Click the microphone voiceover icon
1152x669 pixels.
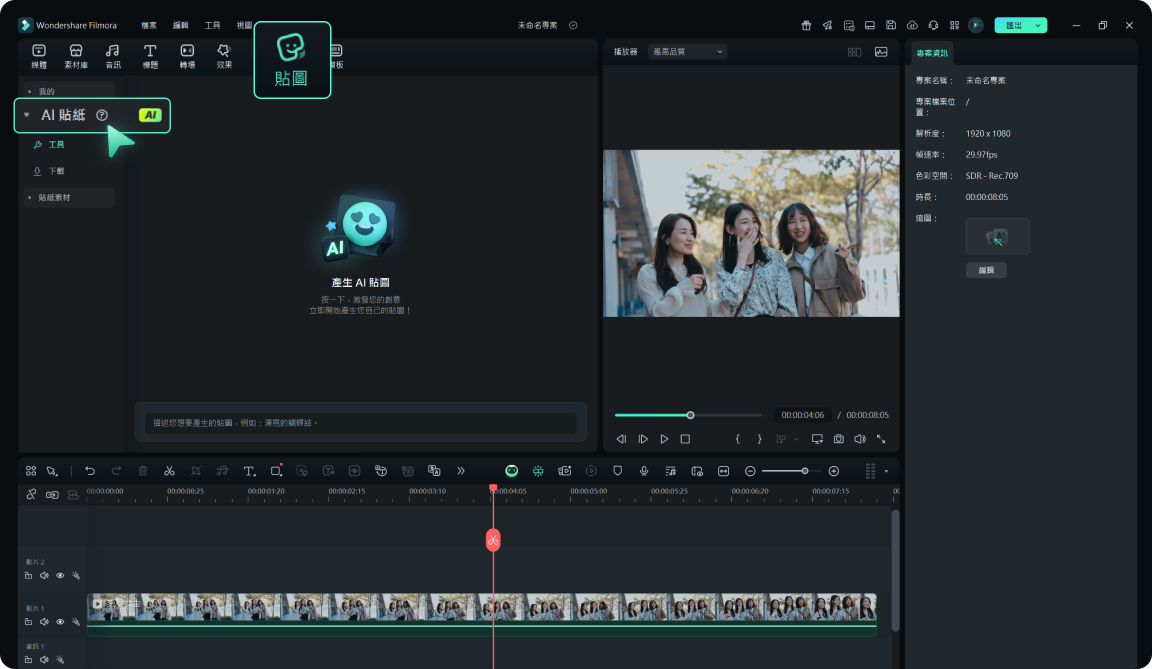644,471
